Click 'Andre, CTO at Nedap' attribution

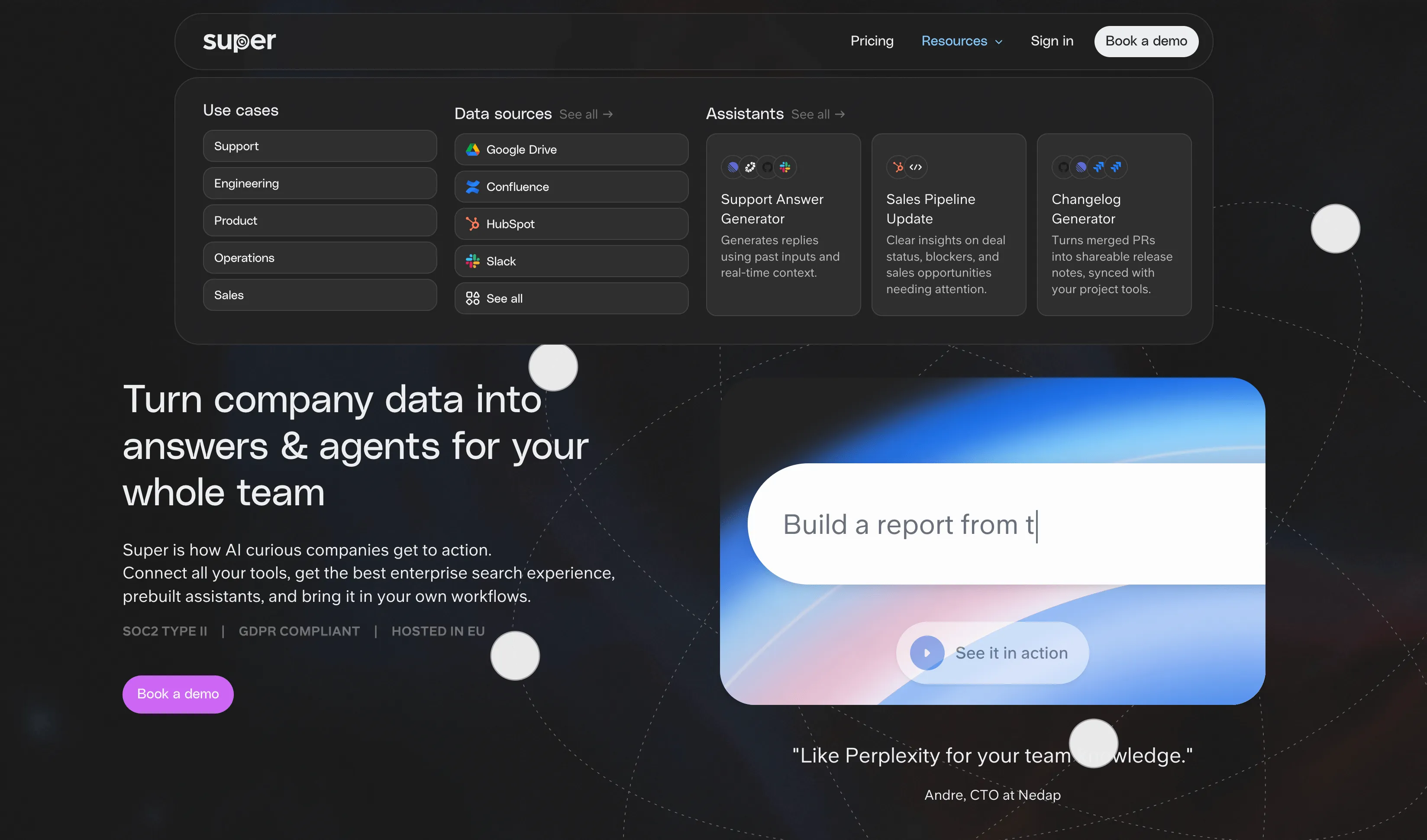993,795
